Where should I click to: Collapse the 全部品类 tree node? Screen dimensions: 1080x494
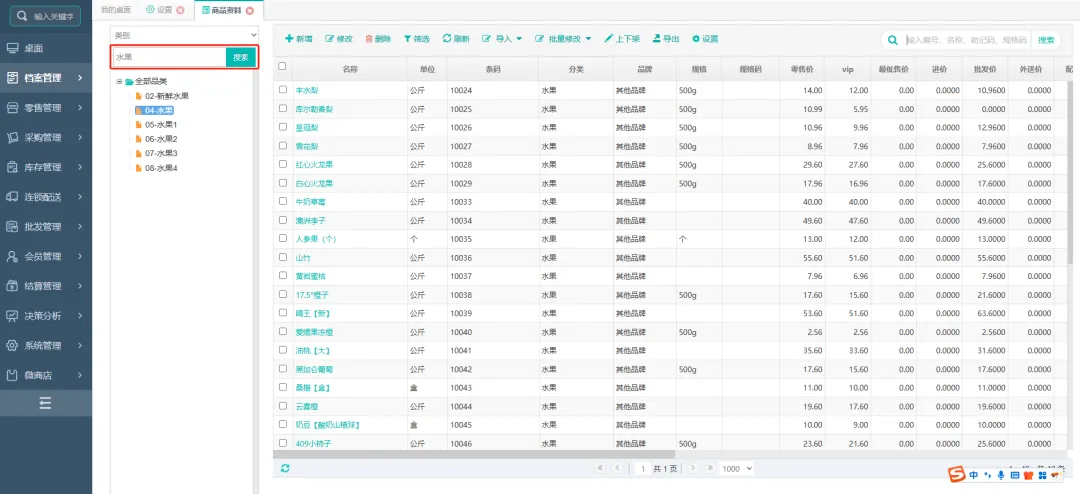point(119,81)
